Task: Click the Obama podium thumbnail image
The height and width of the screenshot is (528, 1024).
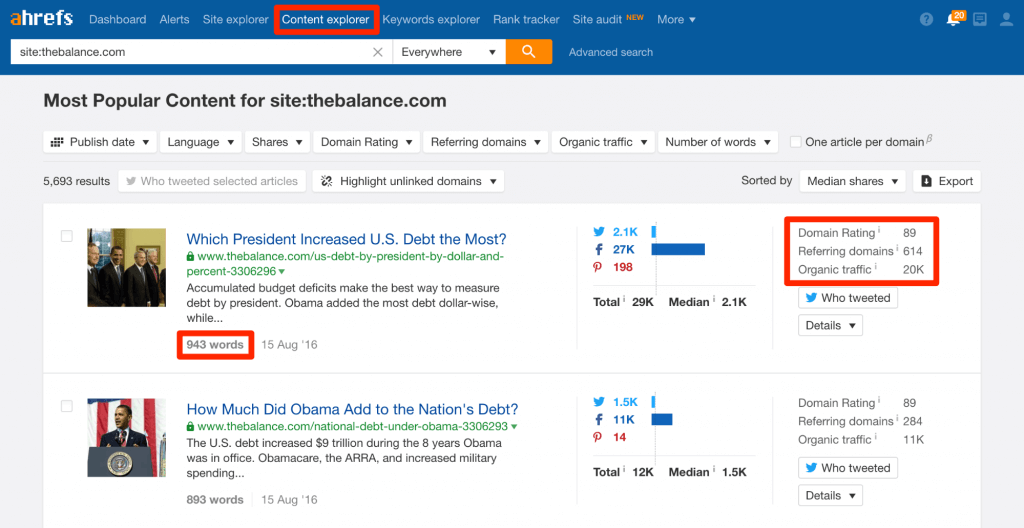Action: 127,437
